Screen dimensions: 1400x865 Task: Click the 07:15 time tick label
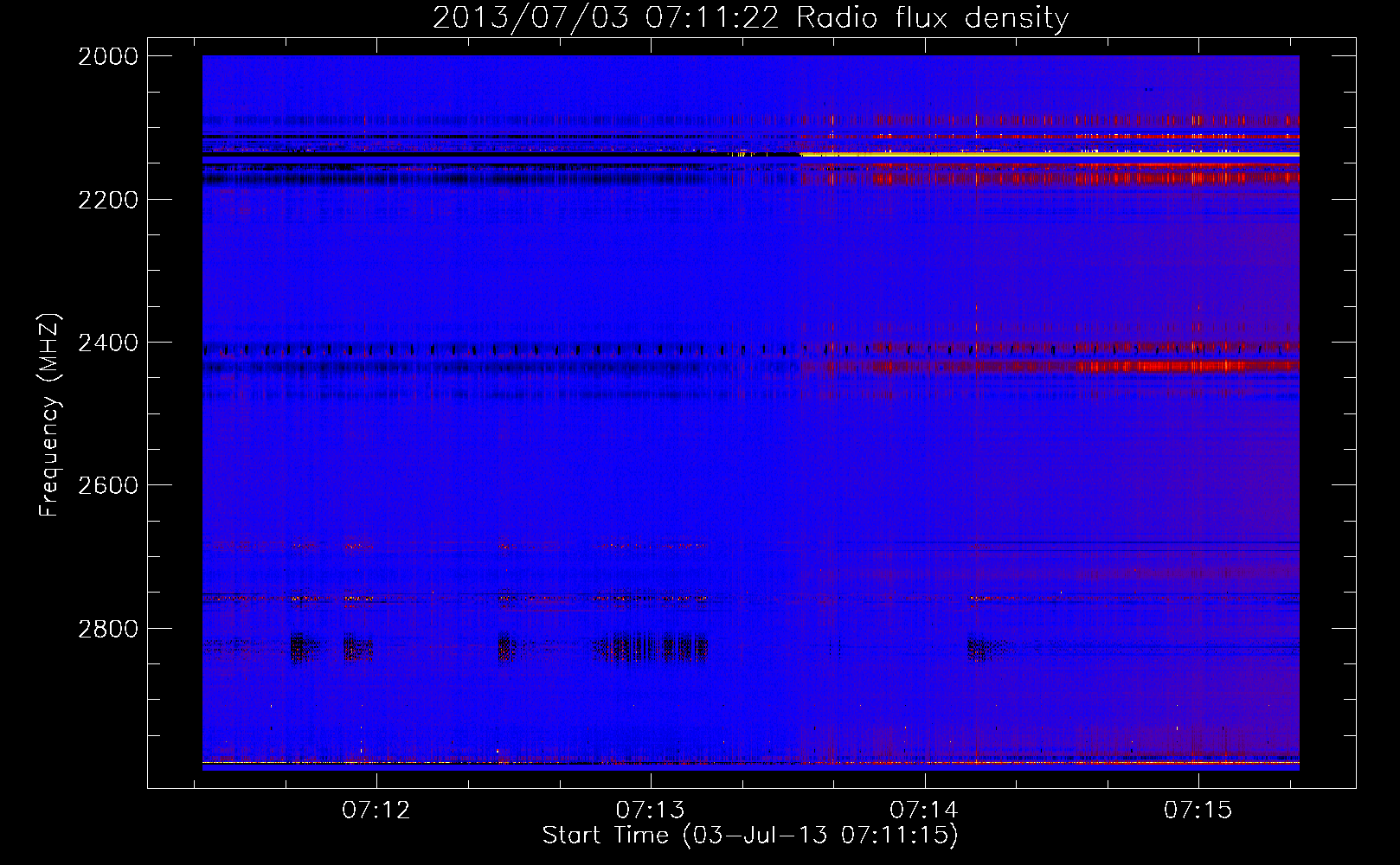1198,811
